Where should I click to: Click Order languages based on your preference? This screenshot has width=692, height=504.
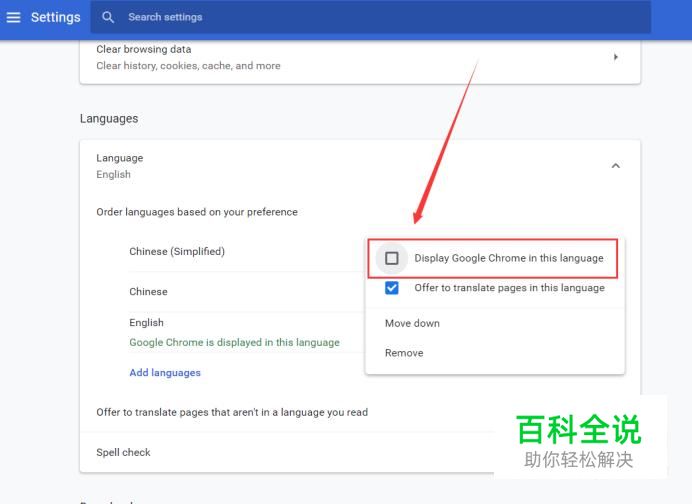[x=197, y=212]
